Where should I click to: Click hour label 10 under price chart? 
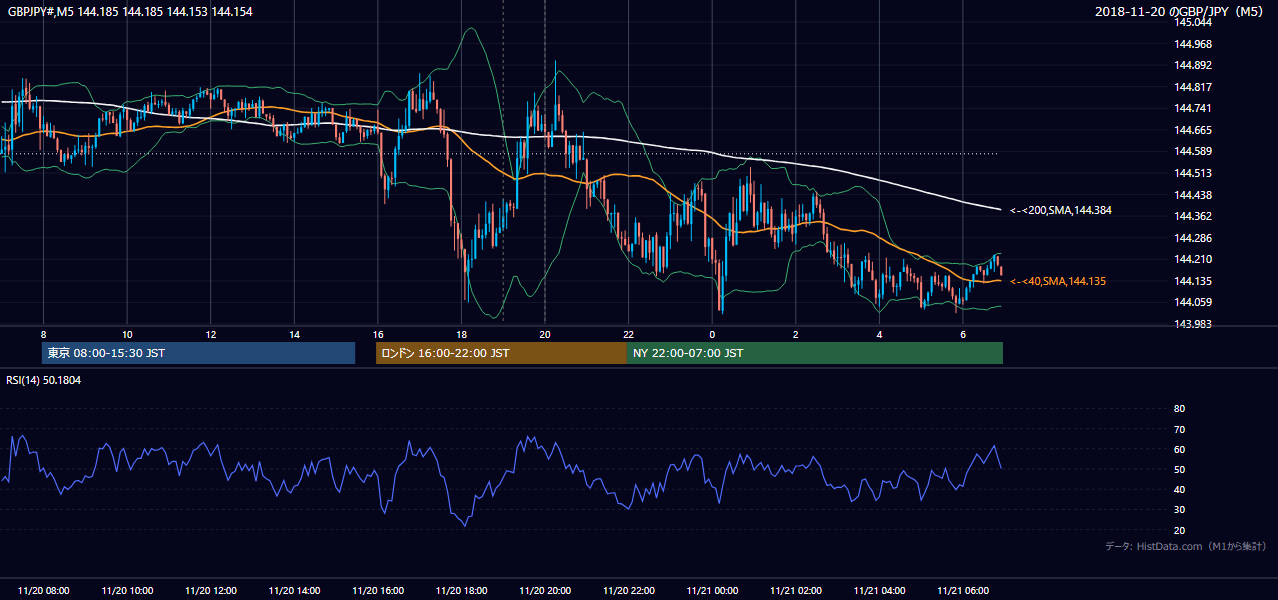coord(127,334)
